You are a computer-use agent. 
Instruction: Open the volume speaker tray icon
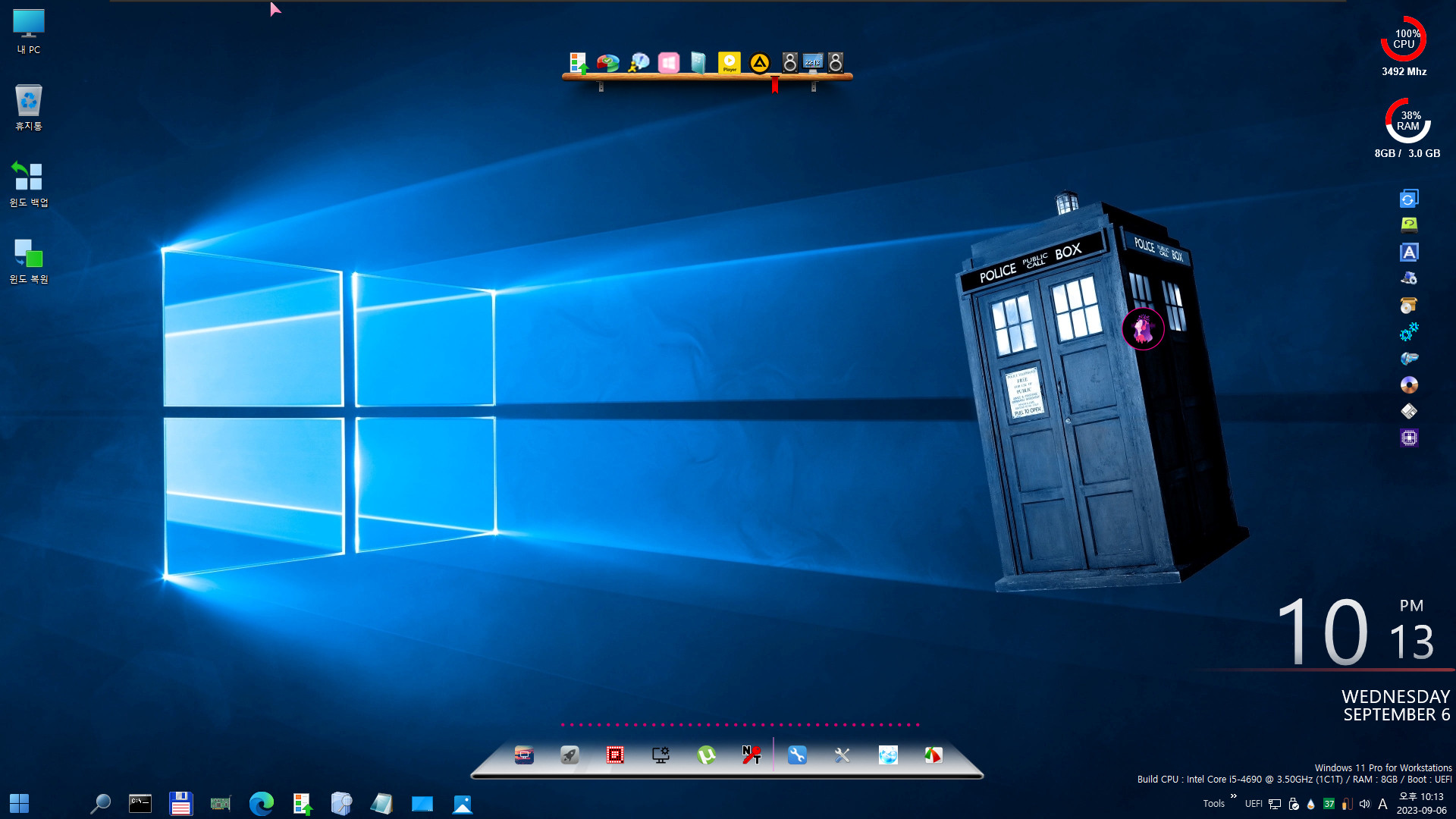(x=1365, y=804)
